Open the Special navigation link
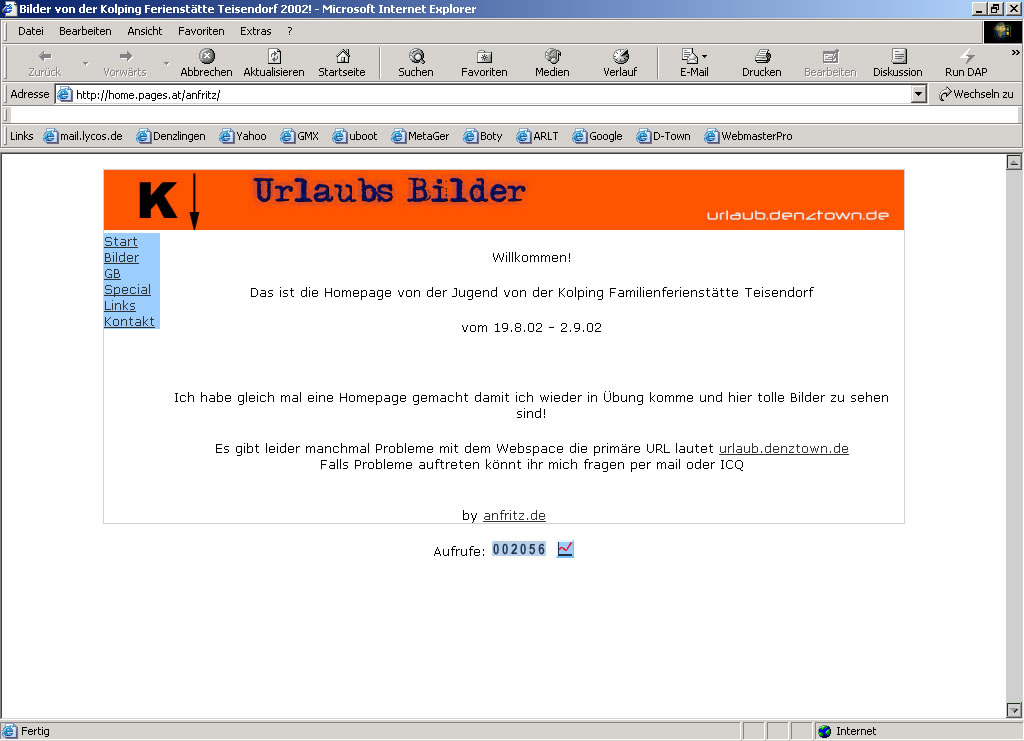This screenshot has height=741, width=1024. pyautogui.click(x=127, y=289)
